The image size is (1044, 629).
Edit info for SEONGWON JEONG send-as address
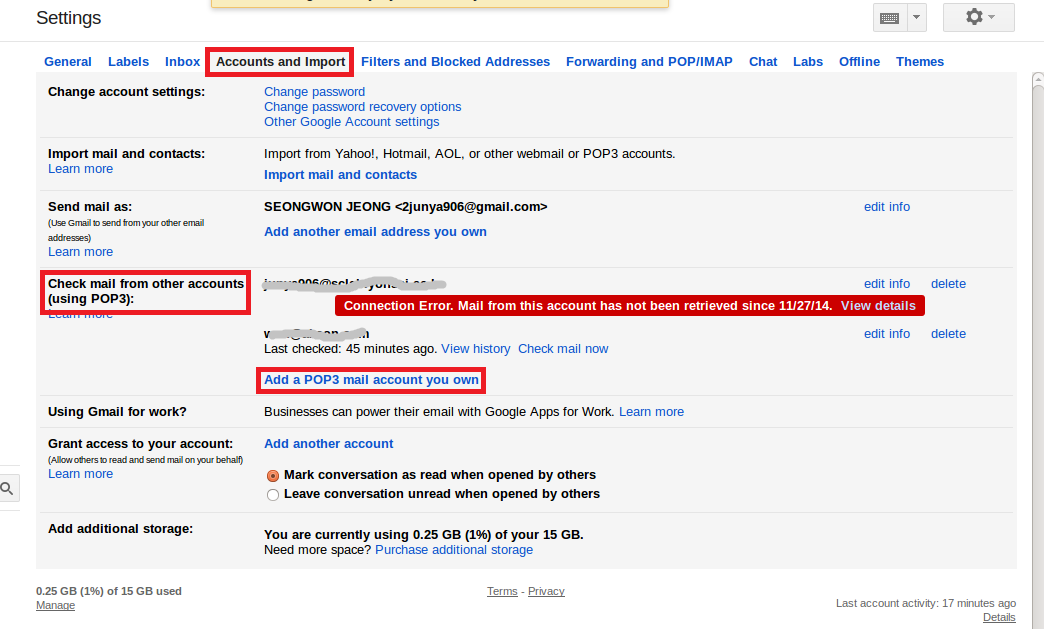click(x=887, y=207)
